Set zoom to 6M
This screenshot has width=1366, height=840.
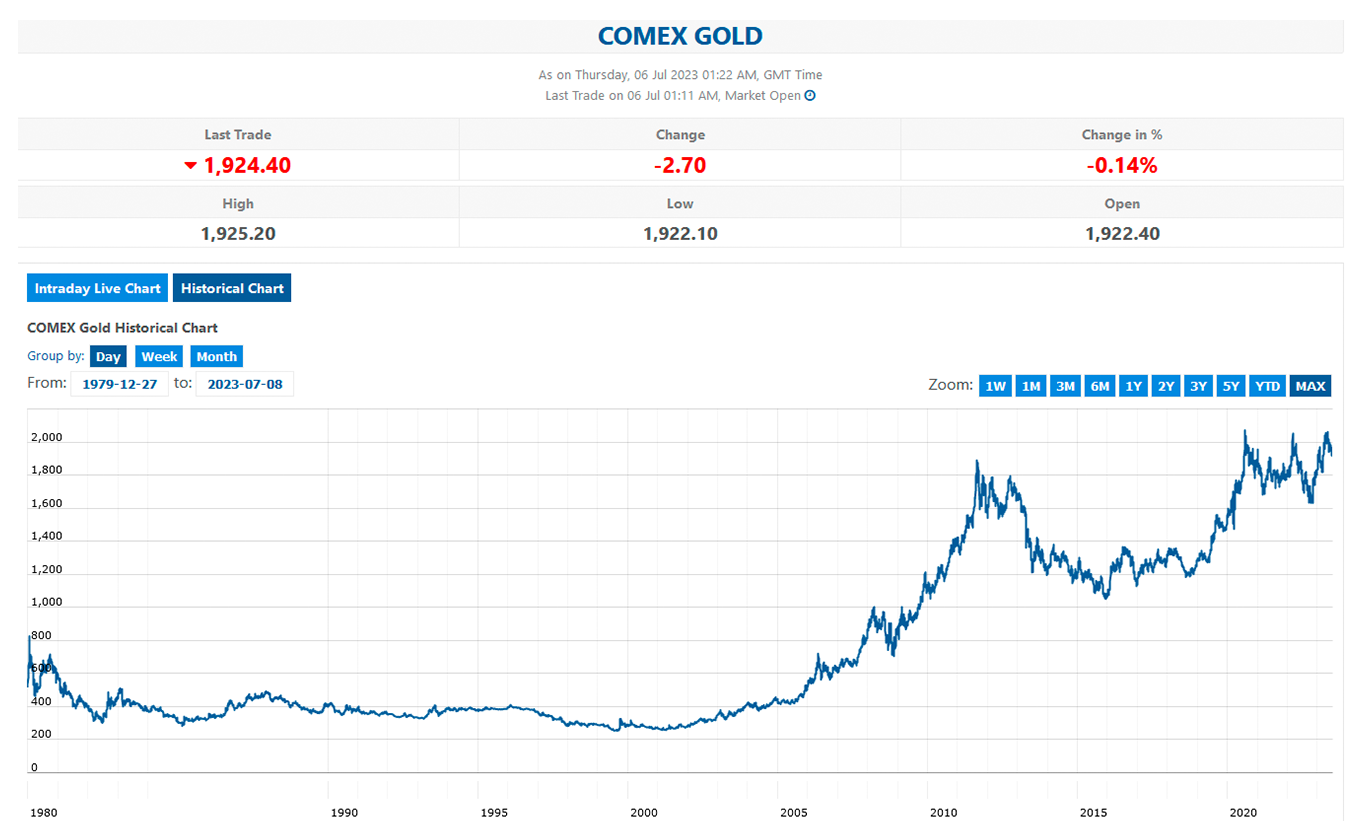[x=1099, y=386]
